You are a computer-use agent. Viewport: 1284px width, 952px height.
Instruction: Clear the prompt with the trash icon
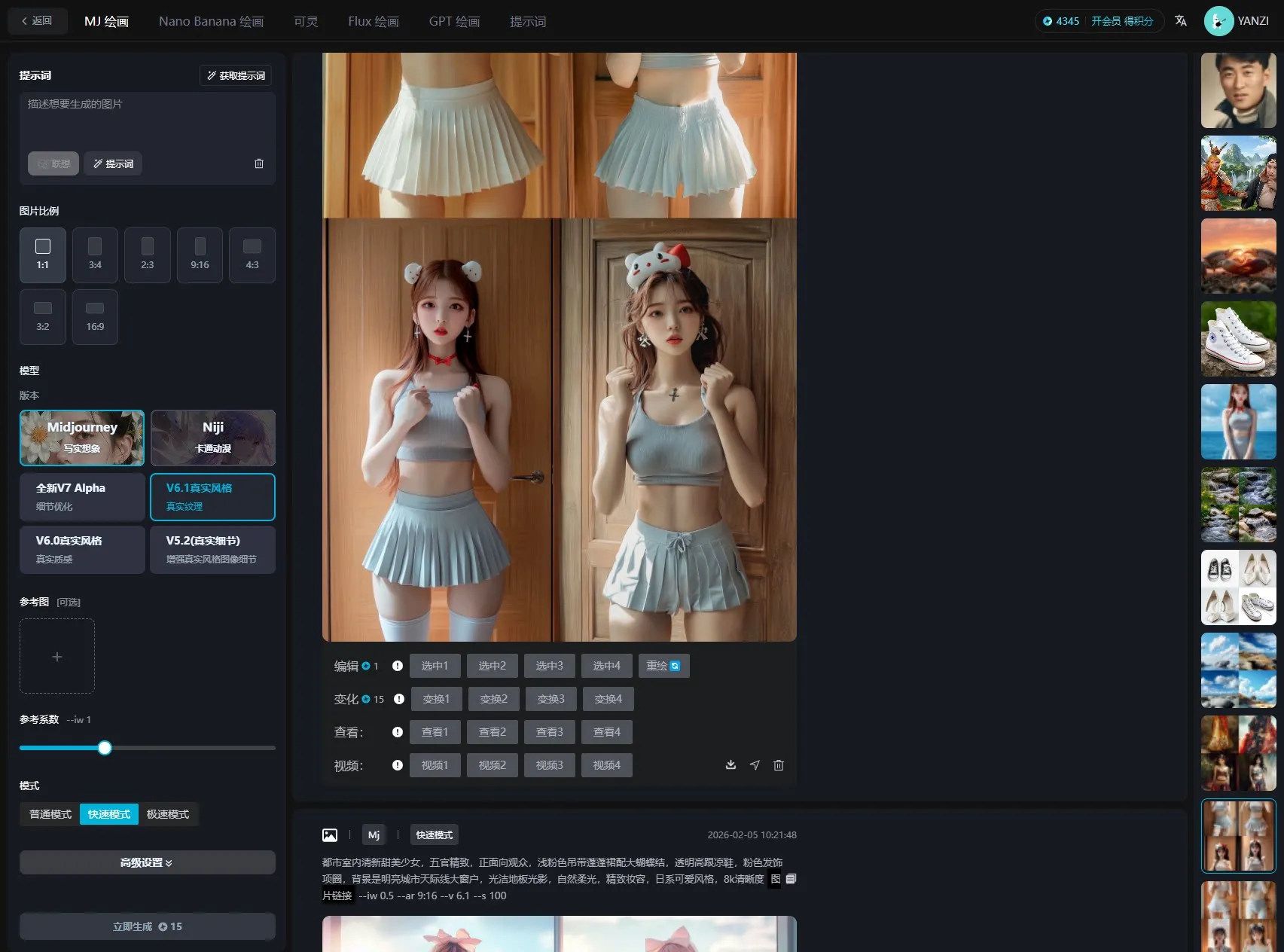pos(259,163)
